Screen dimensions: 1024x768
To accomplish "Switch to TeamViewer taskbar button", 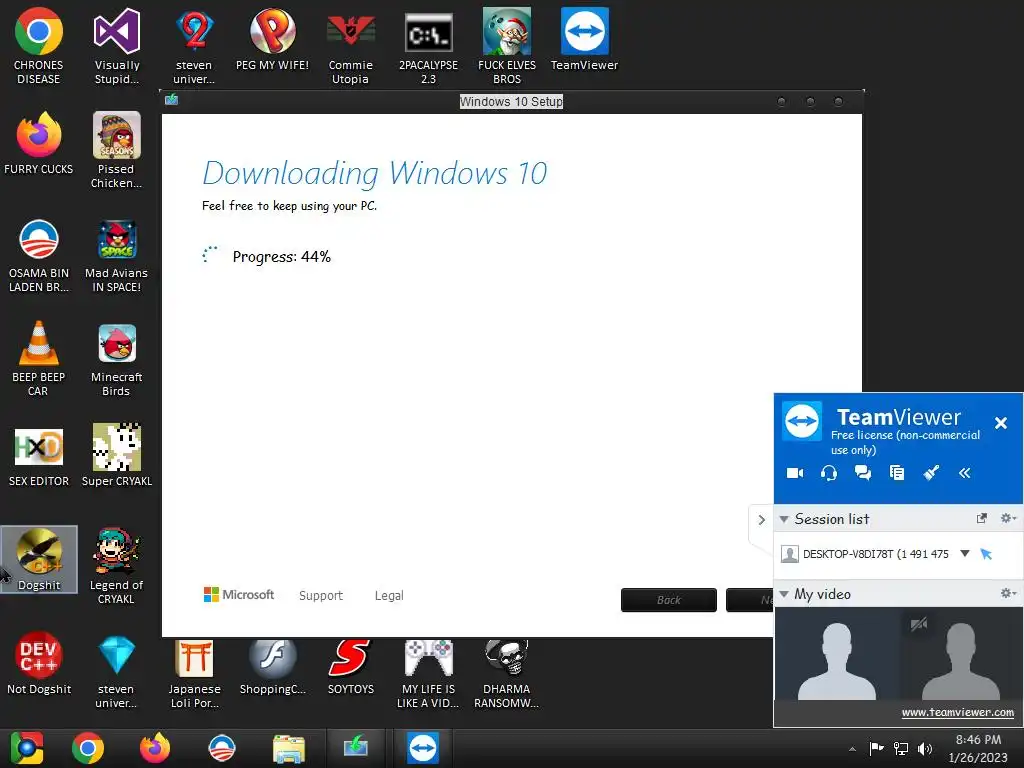I will point(423,748).
